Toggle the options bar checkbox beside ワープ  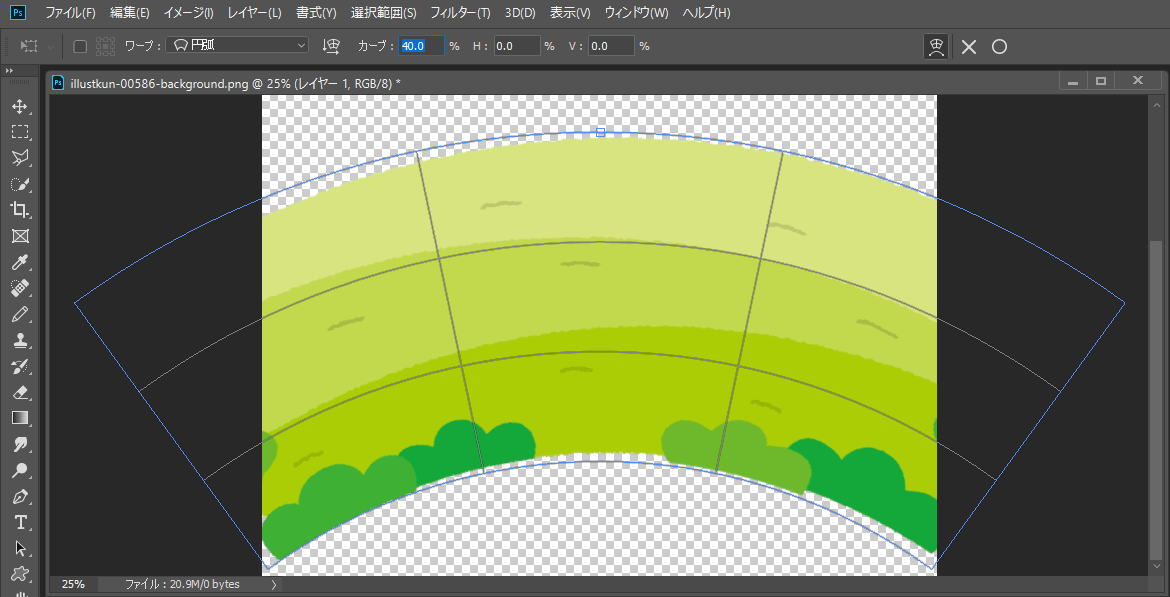point(80,46)
